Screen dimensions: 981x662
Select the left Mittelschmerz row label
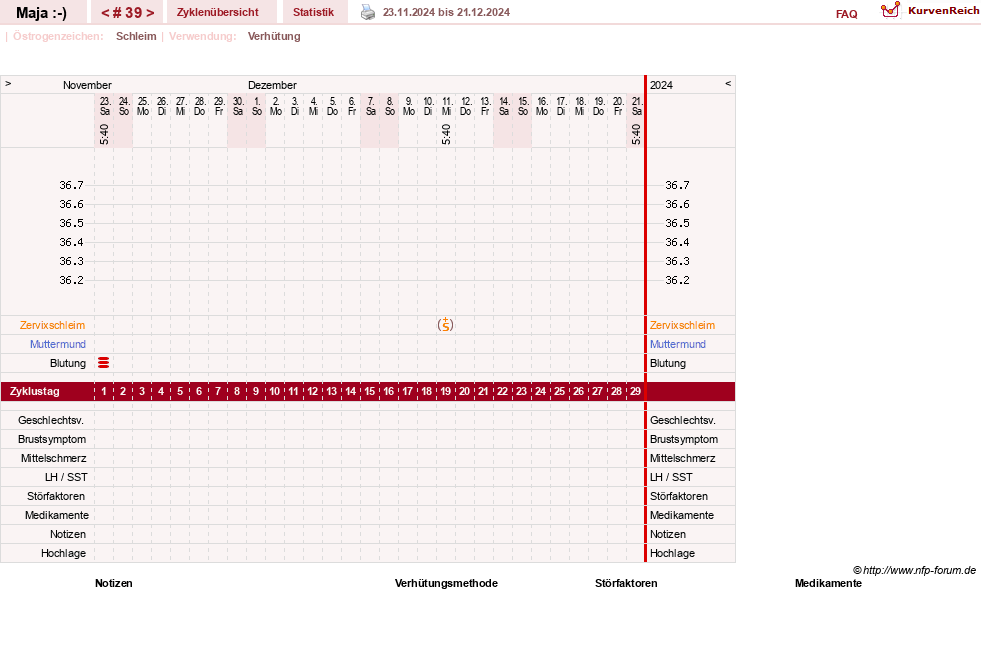54,458
